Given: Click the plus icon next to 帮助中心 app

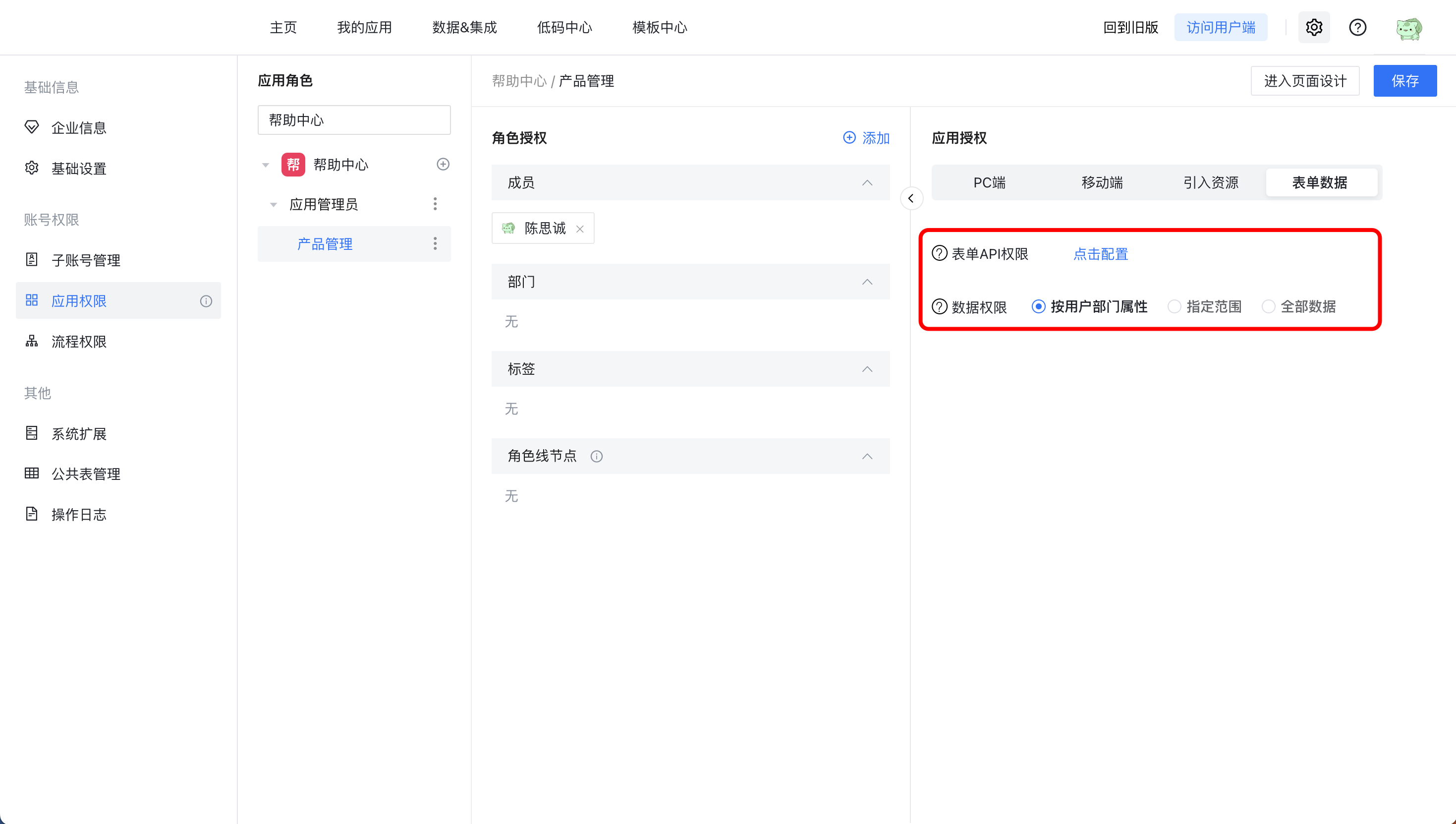Looking at the screenshot, I should [443, 164].
